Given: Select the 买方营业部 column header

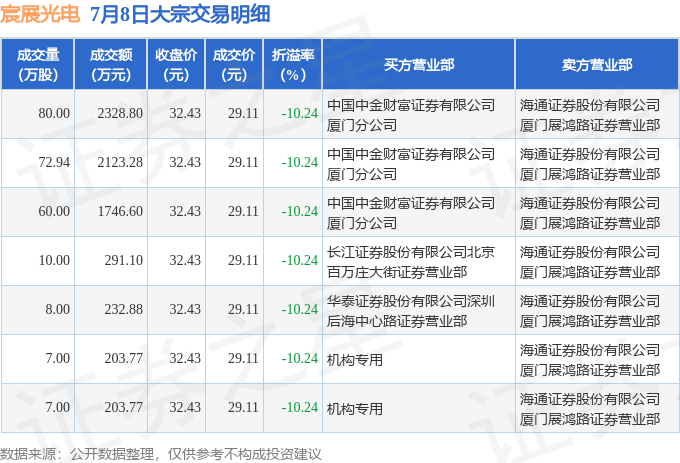Looking at the screenshot, I should click(419, 65).
